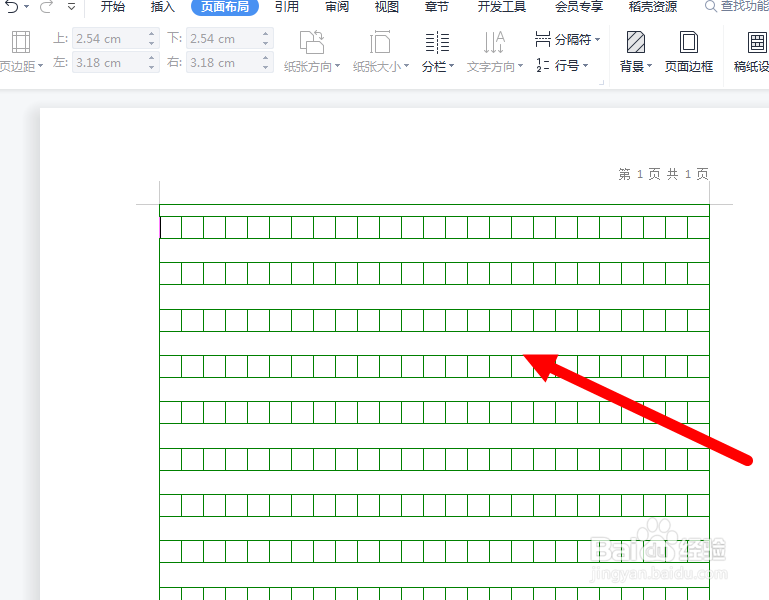The height and width of the screenshot is (600, 769).
Task: Expand the 分栏 dropdown arrow
Action: (452, 66)
